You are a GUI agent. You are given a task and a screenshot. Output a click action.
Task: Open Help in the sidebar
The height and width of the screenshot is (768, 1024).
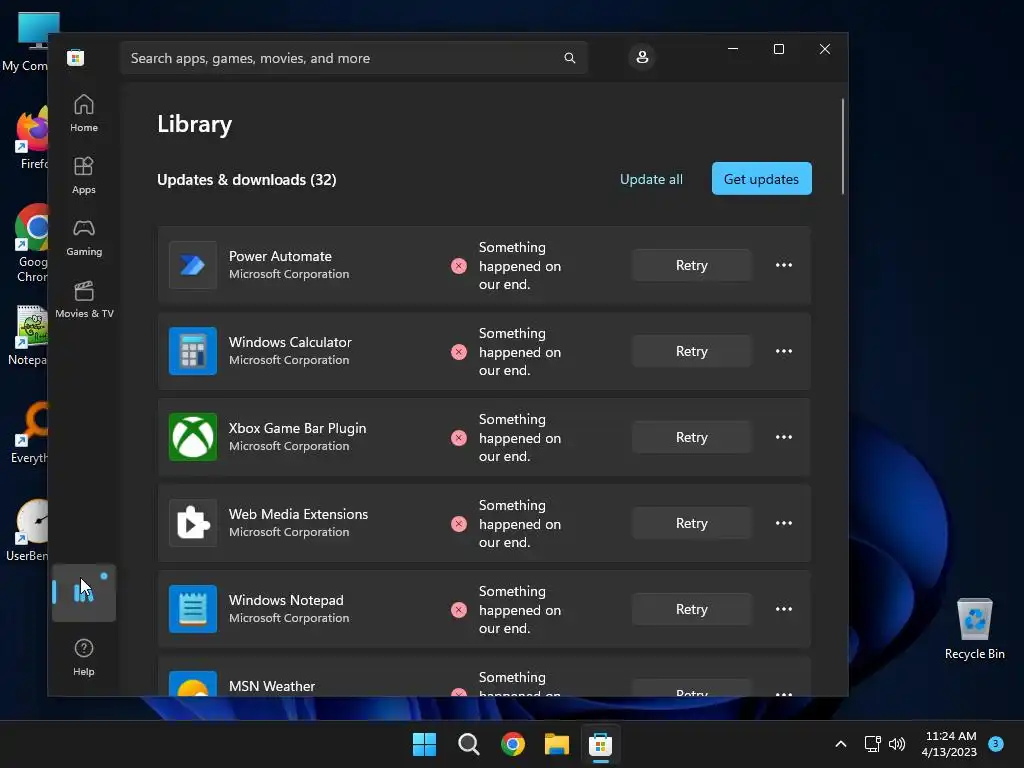(x=84, y=658)
